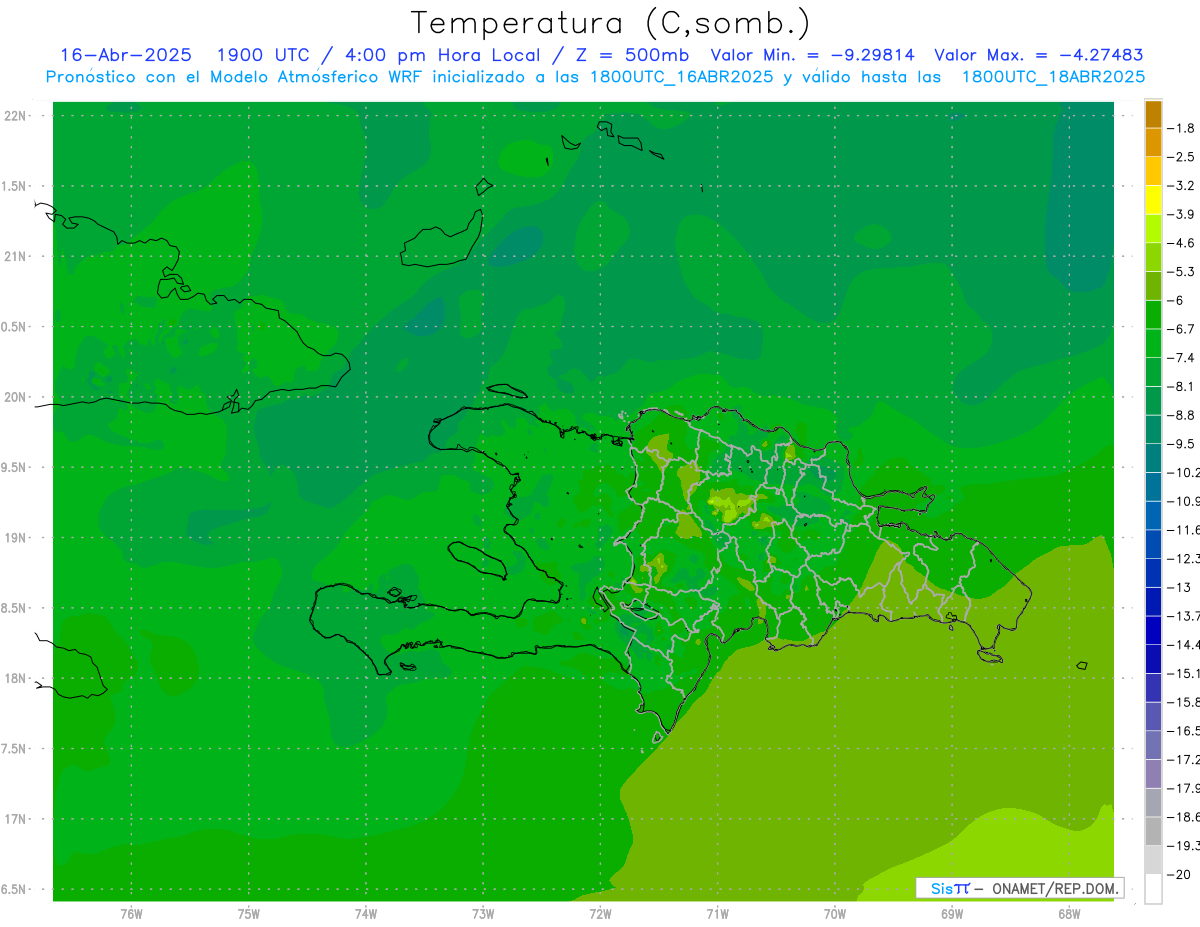Viewport: 1200px width, 927px height.
Task: Select the '-10.2' legend value
Action: 1184,473
